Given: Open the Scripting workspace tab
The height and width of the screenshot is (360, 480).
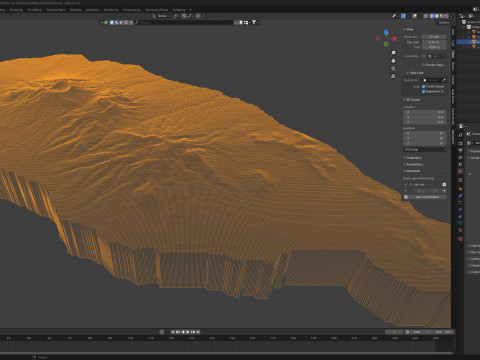Looking at the screenshot, I should pos(179,10).
